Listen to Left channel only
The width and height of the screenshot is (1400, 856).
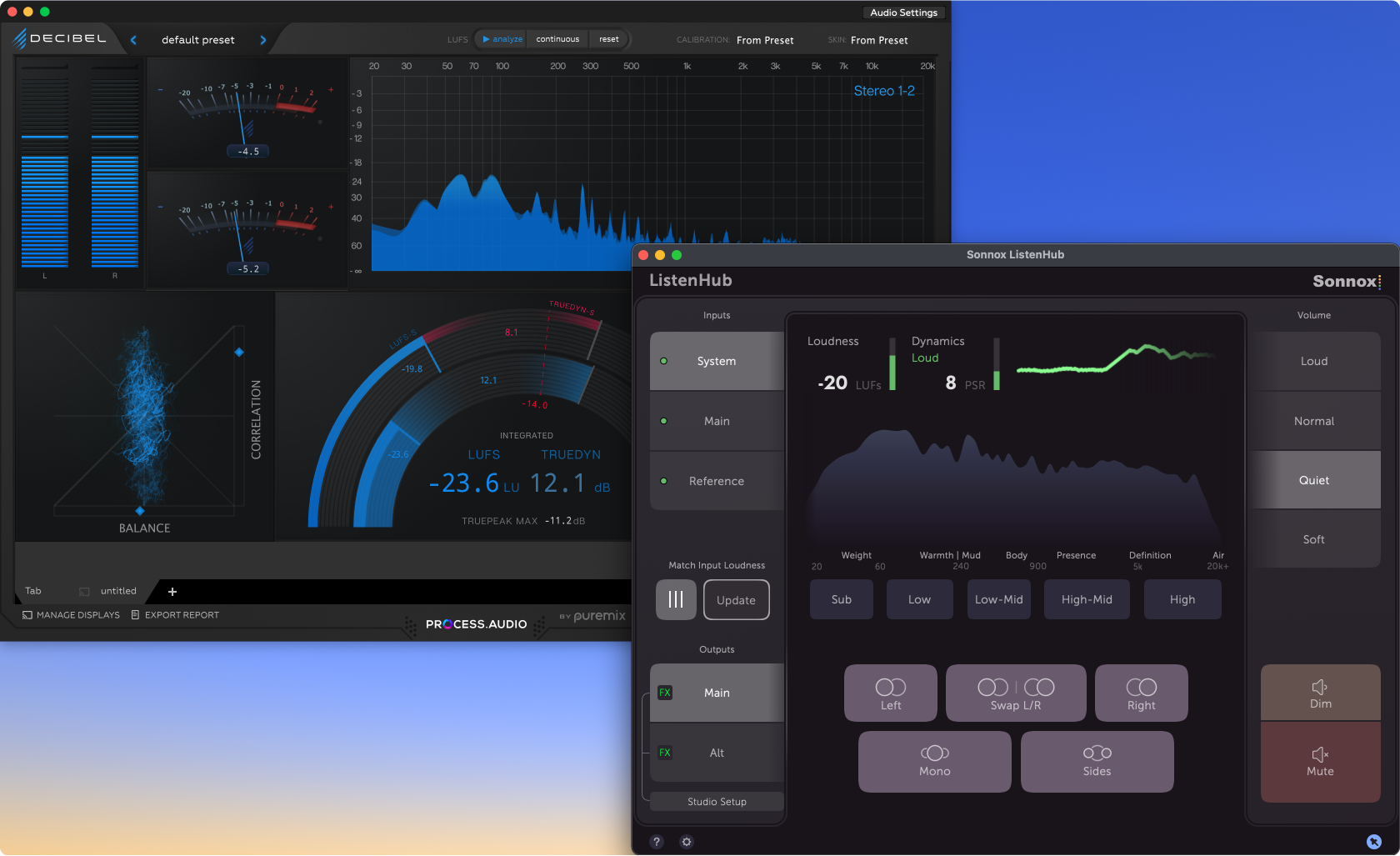click(891, 693)
